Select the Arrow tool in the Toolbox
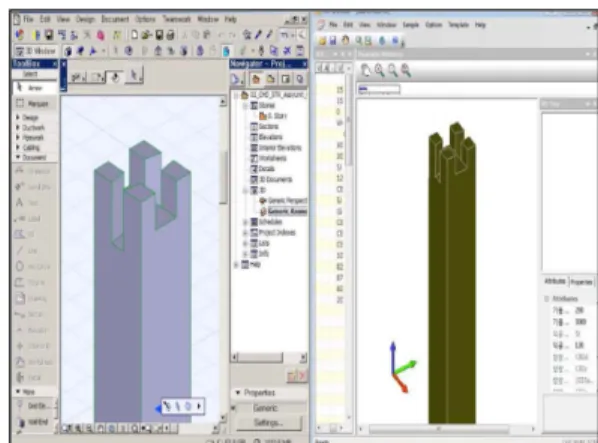This screenshot has height=443, width=598. 35,88
